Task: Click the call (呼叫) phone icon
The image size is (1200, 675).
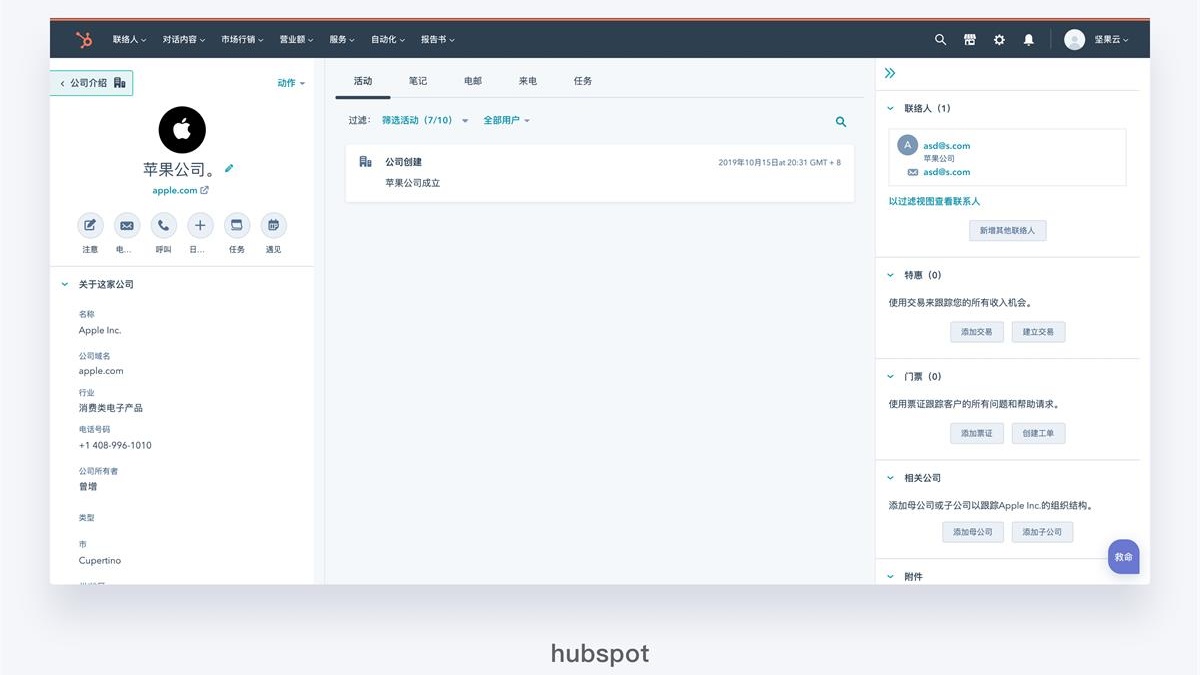Action: click(x=163, y=226)
